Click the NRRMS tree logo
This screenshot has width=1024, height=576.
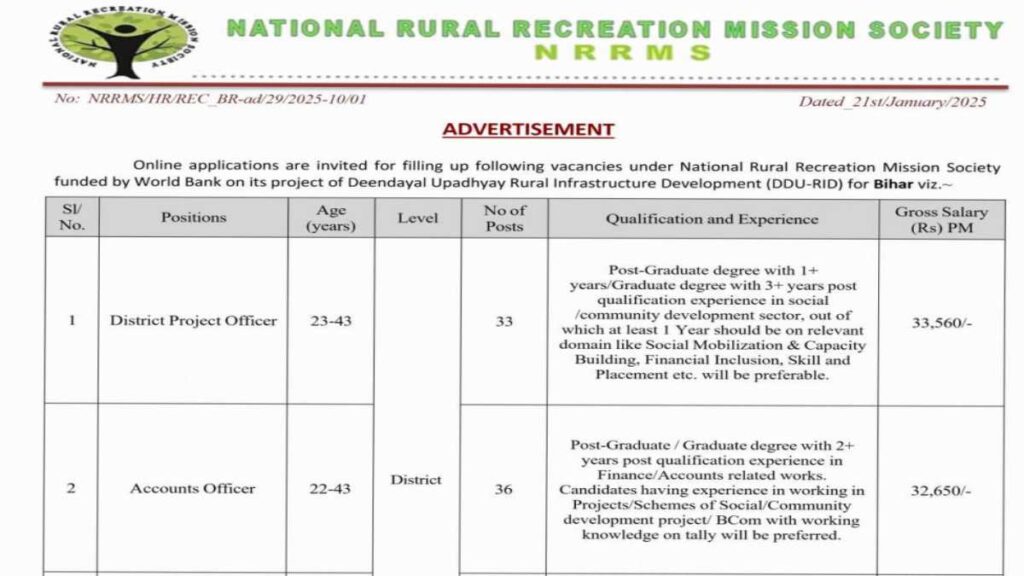tap(124, 41)
